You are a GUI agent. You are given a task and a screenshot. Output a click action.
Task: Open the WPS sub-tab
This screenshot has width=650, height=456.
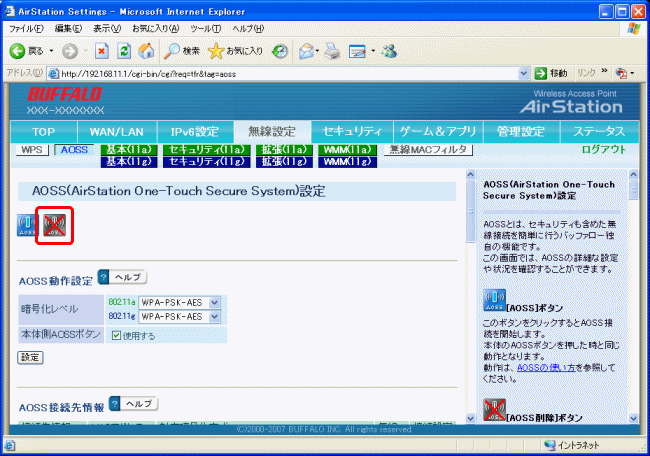[x=32, y=150]
